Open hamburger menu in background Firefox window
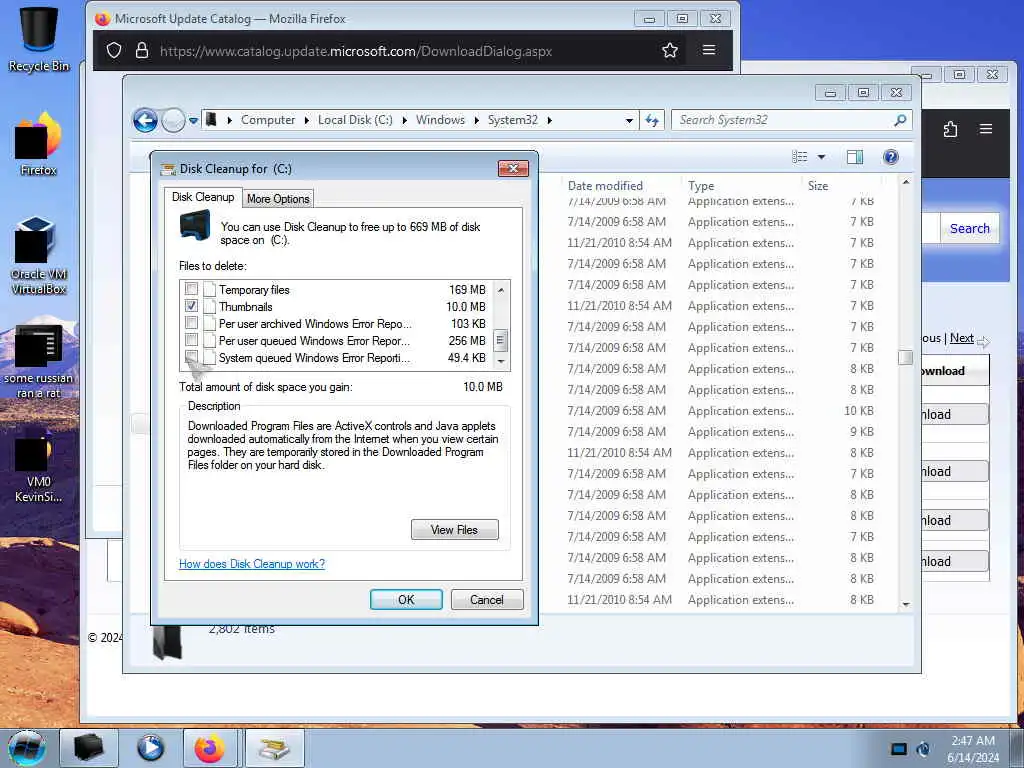This screenshot has width=1024, height=768. 986,129
